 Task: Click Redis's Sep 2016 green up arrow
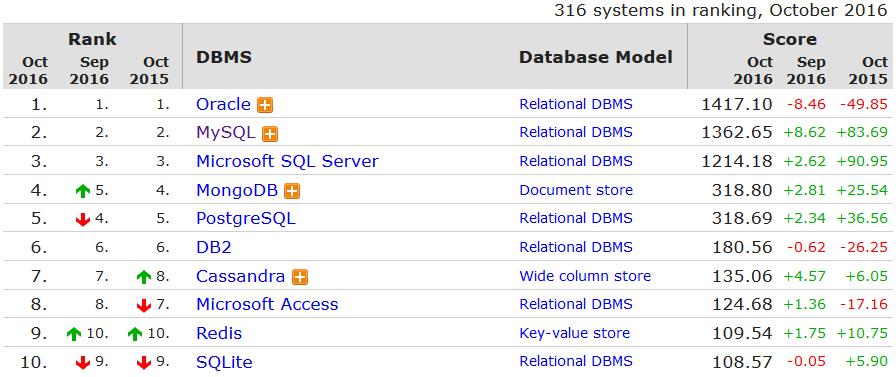[x=74, y=335]
